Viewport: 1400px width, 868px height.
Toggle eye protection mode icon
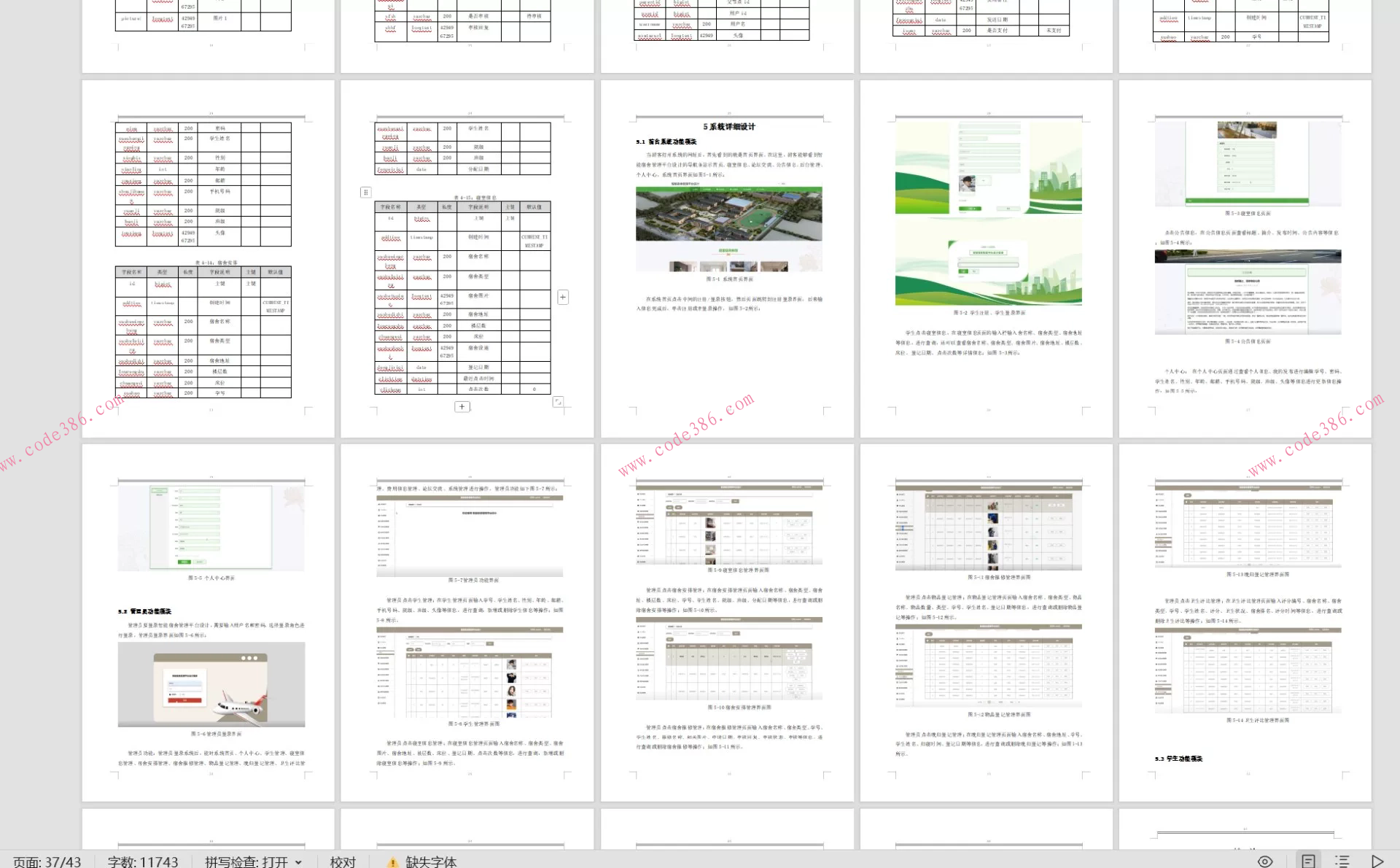pyautogui.click(x=1265, y=861)
